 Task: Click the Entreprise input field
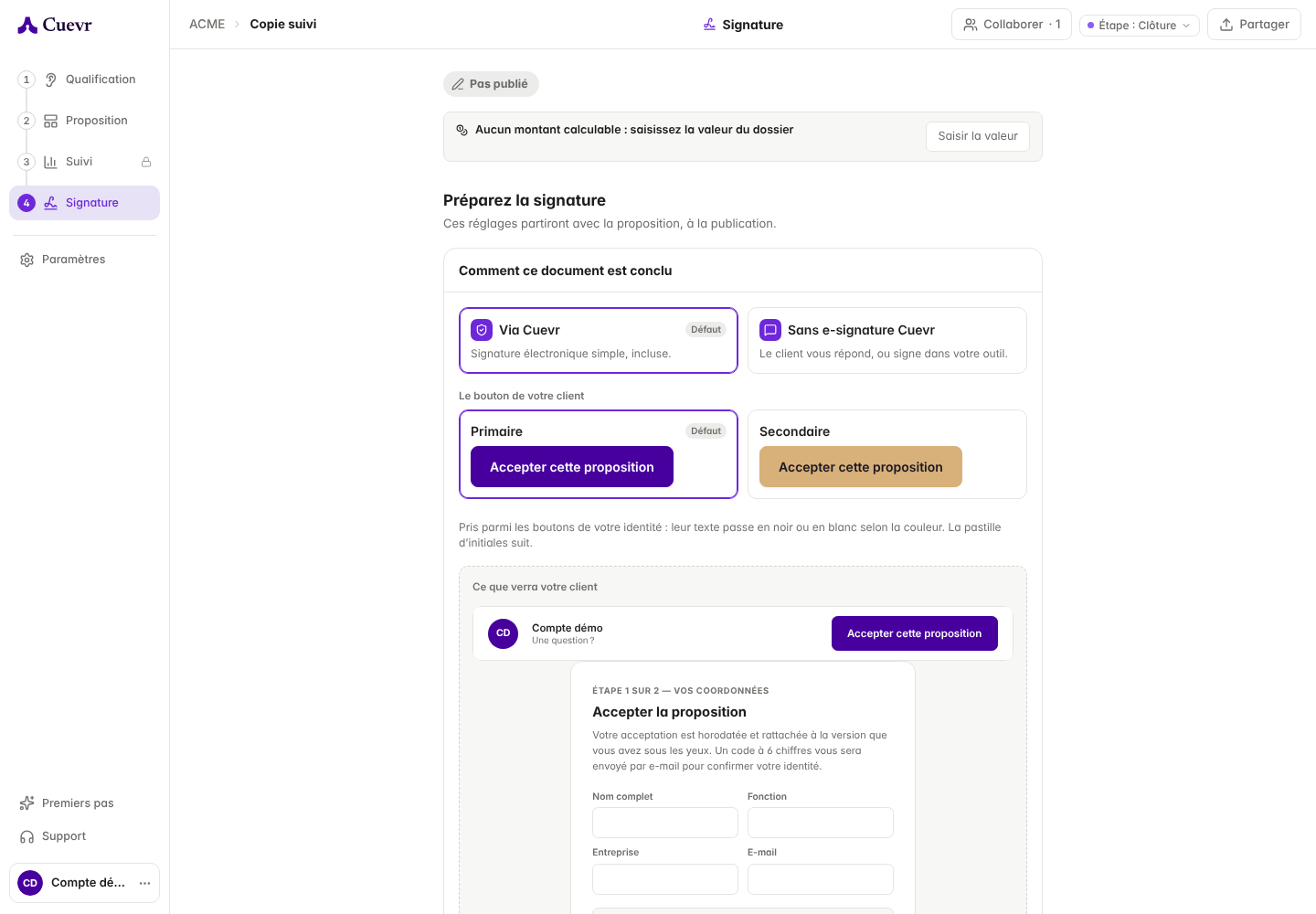665,879
